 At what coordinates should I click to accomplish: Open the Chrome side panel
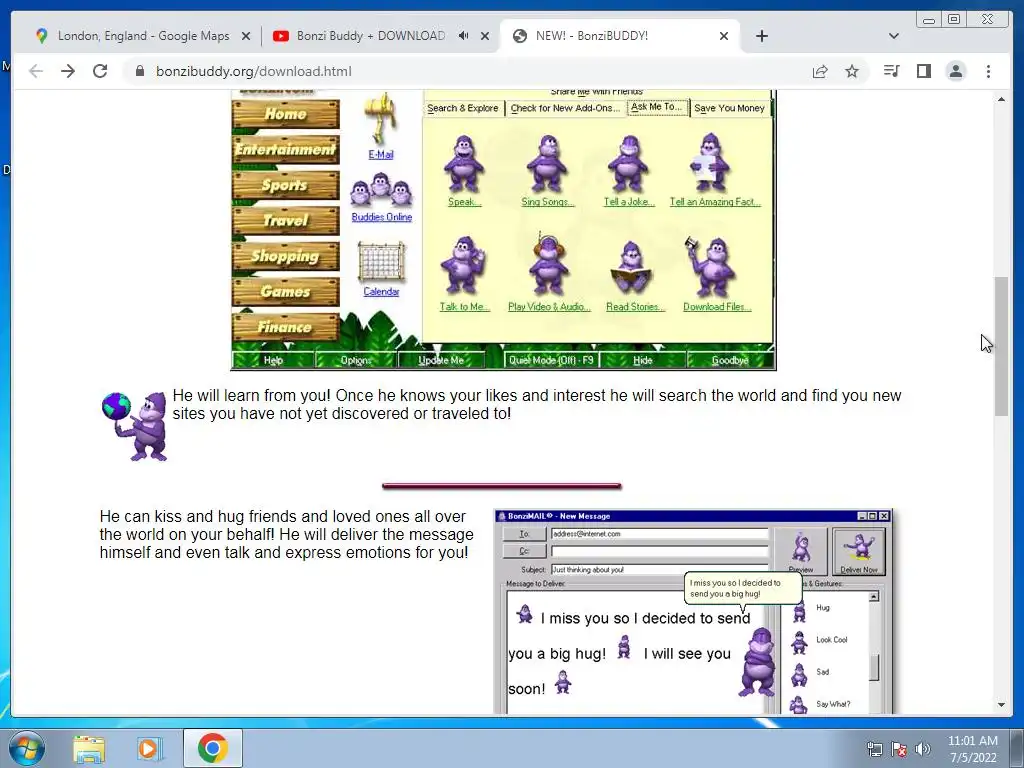(923, 71)
